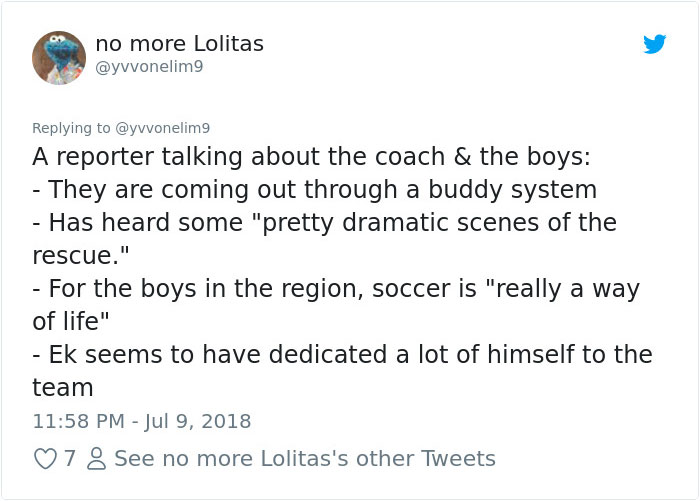Open the "no more Lolitas" display name
Viewport: 700px width, 501px height.
click(180, 44)
